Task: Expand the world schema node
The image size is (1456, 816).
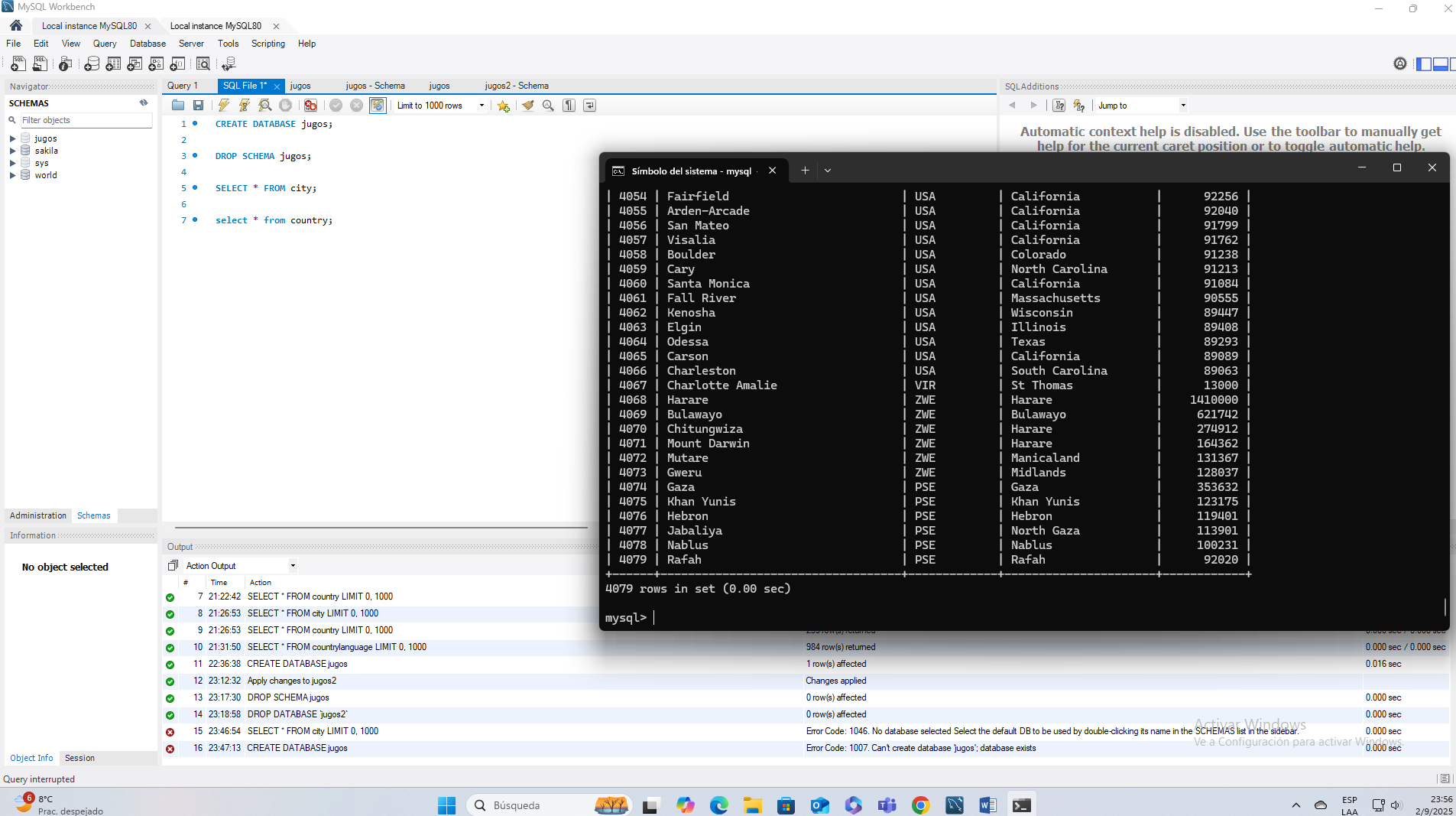Action: pos(12,175)
